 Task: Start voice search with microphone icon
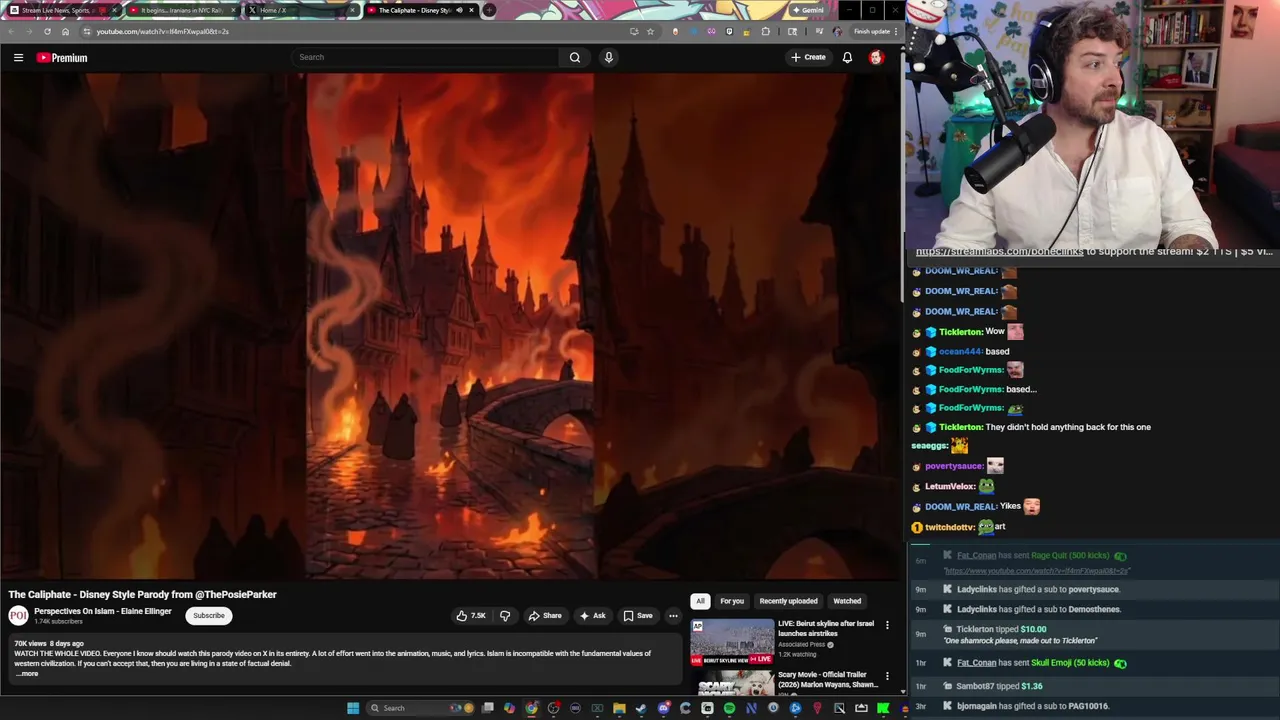(x=608, y=57)
